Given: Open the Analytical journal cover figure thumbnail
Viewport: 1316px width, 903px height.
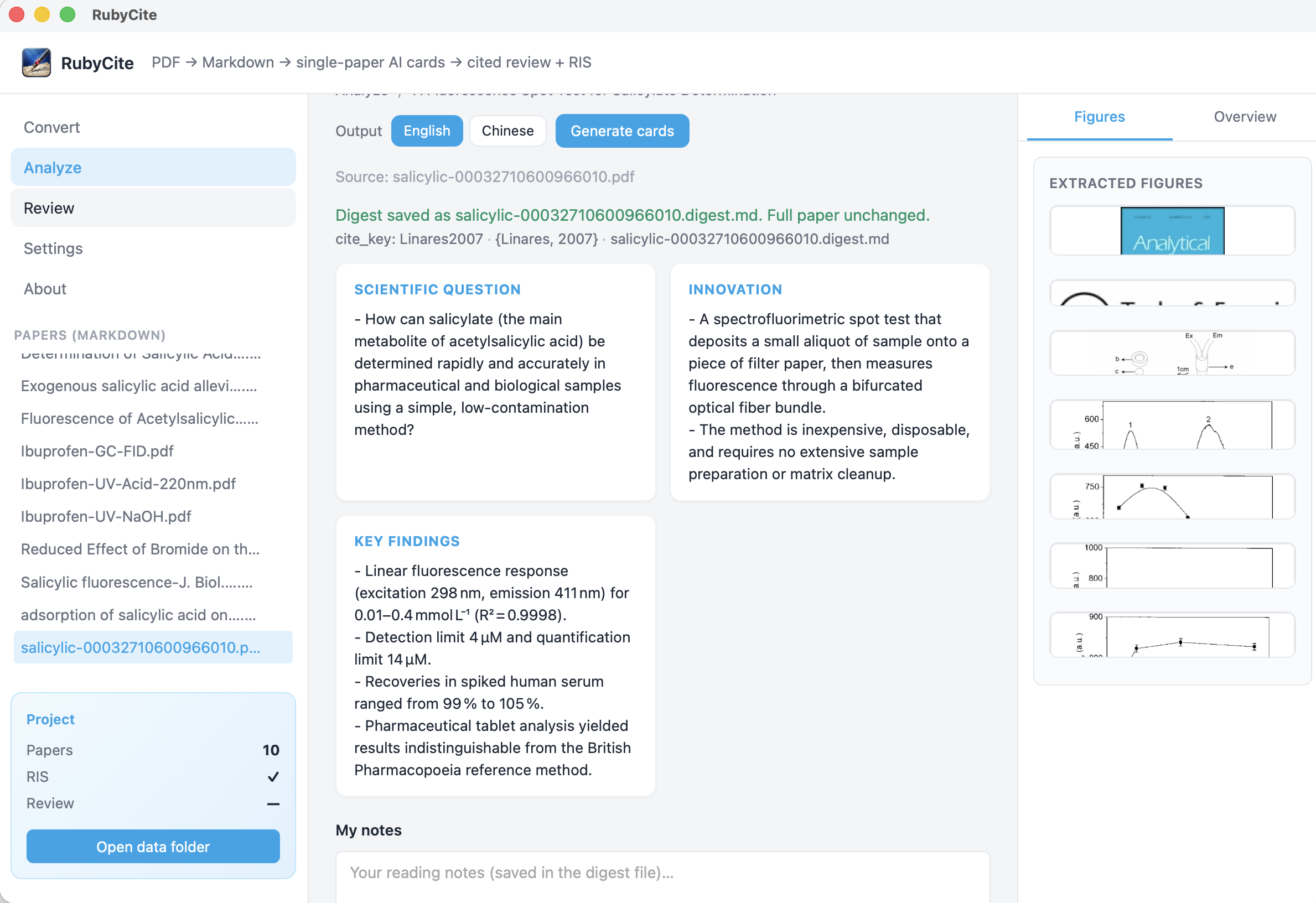Looking at the screenshot, I should 1172,230.
